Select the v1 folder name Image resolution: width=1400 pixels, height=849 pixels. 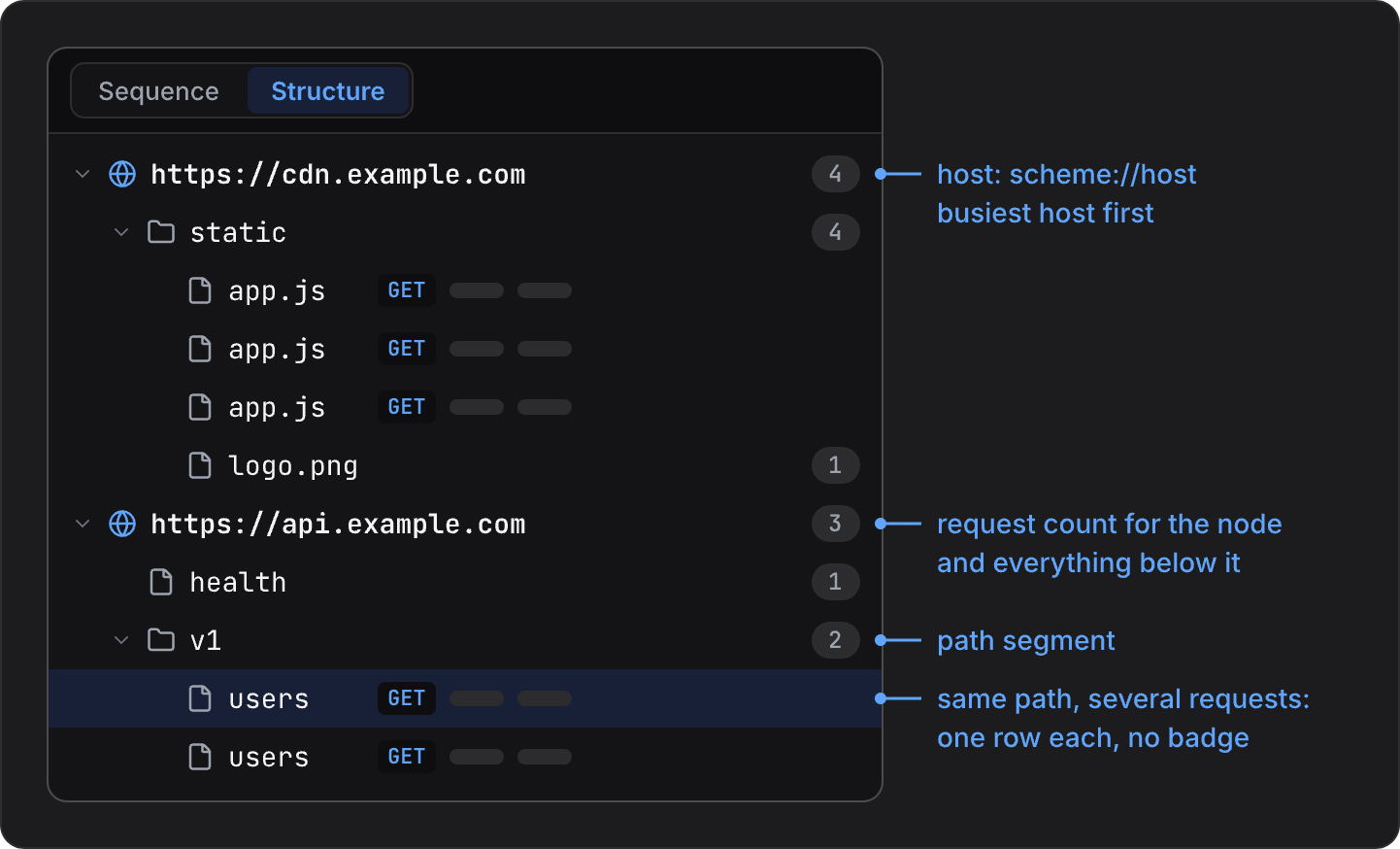click(206, 641)
